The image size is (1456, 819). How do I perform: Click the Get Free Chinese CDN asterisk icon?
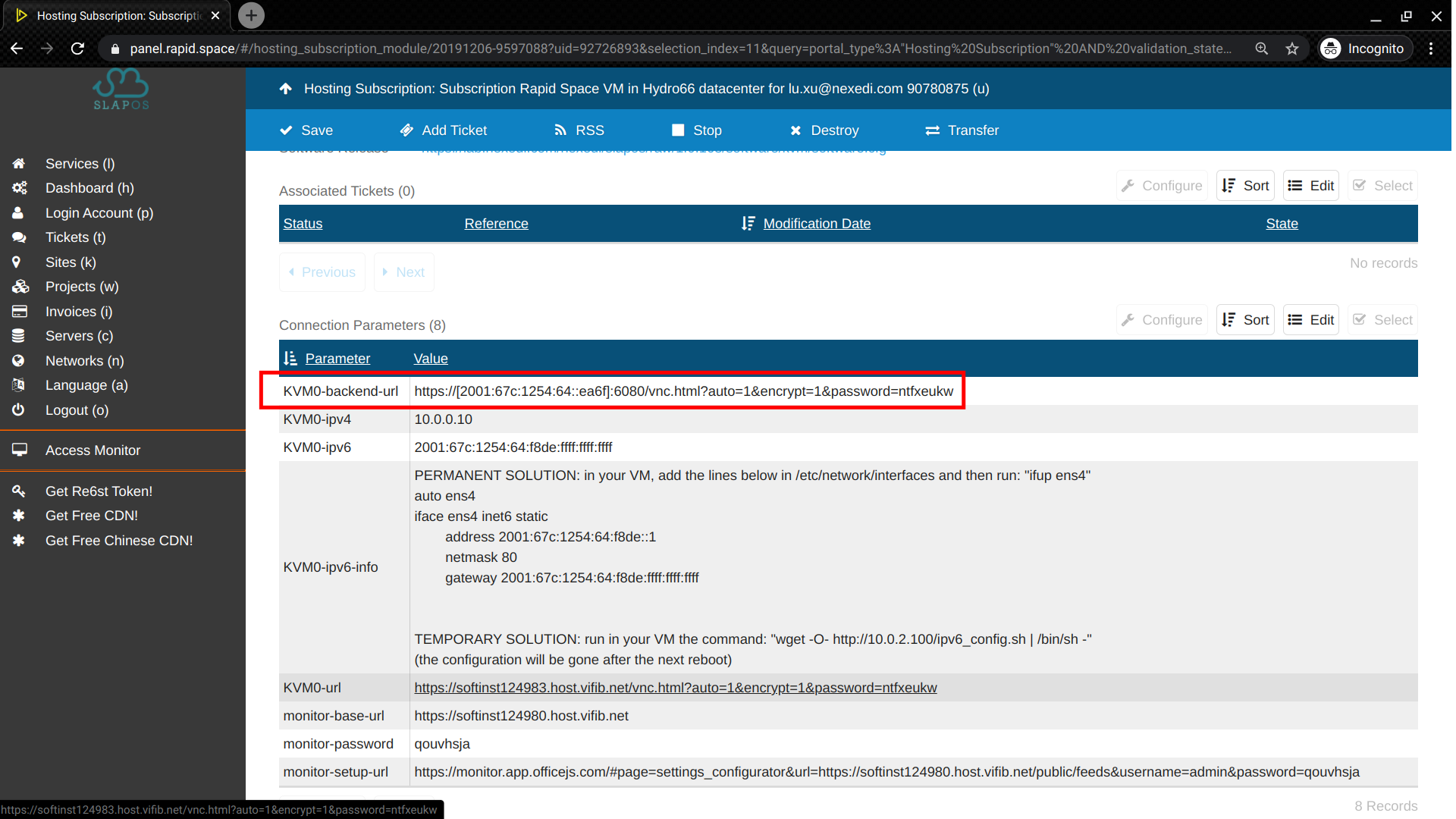[18, 541]
